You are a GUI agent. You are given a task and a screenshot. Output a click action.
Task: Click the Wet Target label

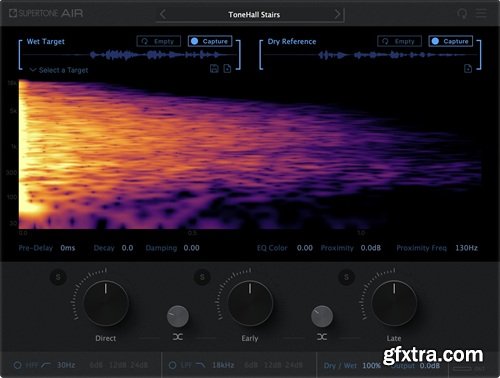(x=45, y=41)
